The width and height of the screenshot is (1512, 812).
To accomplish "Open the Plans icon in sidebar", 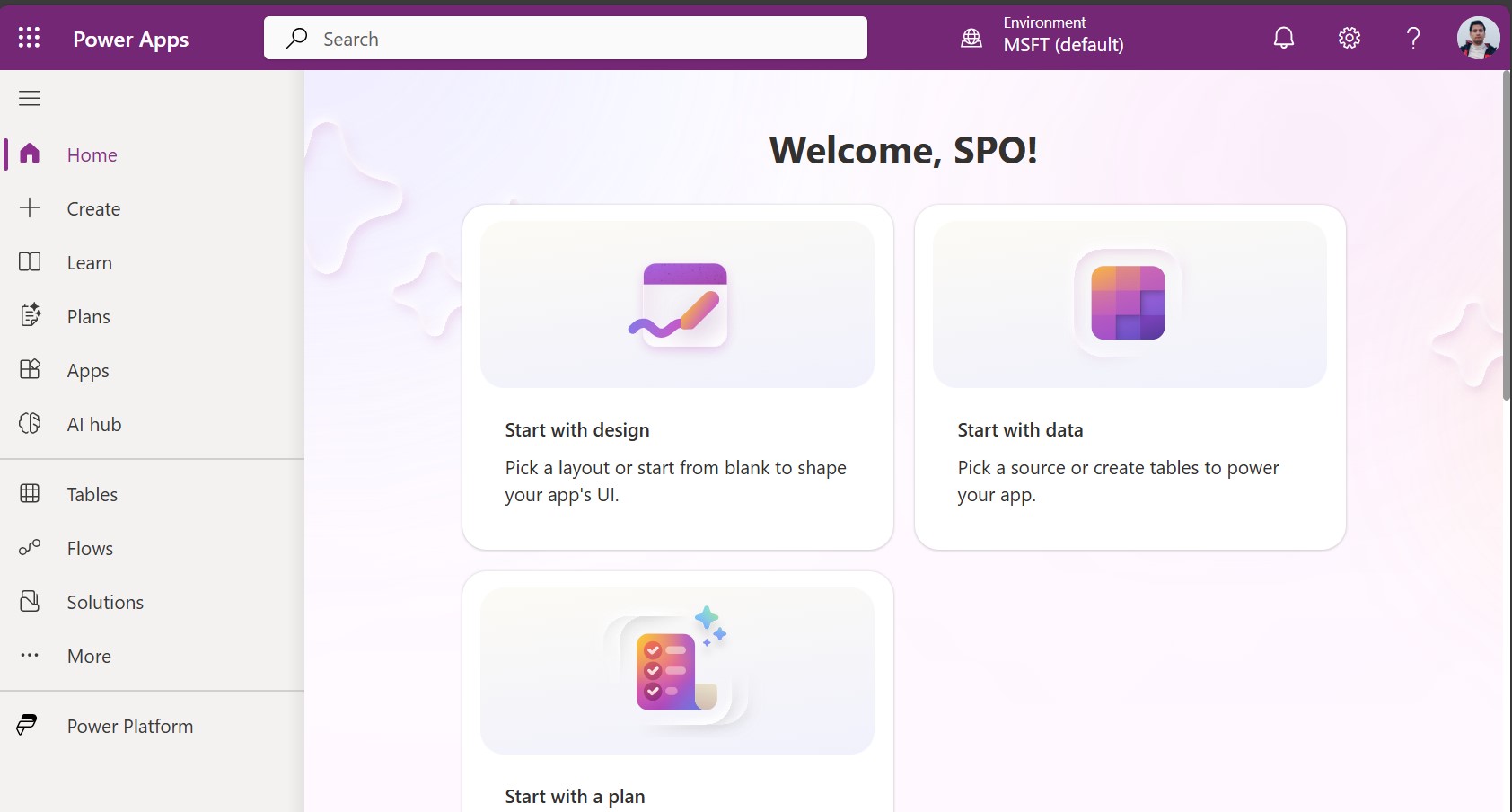I will click(30, 316).
